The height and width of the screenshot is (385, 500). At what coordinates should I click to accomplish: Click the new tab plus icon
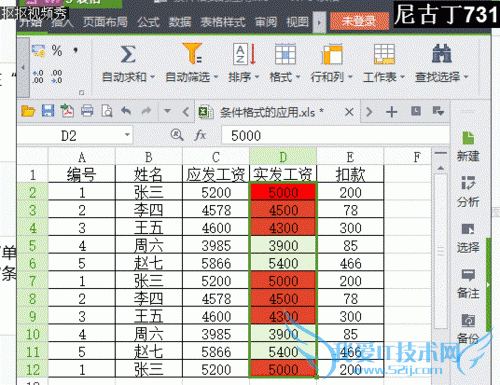click(392, 112)
